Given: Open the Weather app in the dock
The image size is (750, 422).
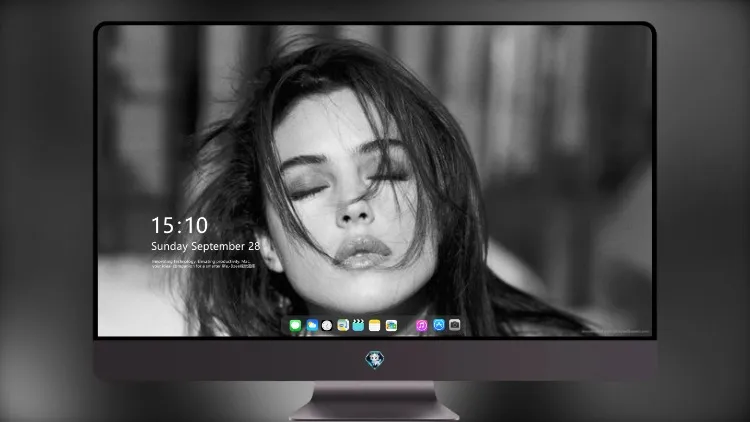Looking at the screenshot, I should (x=312, y=326).
